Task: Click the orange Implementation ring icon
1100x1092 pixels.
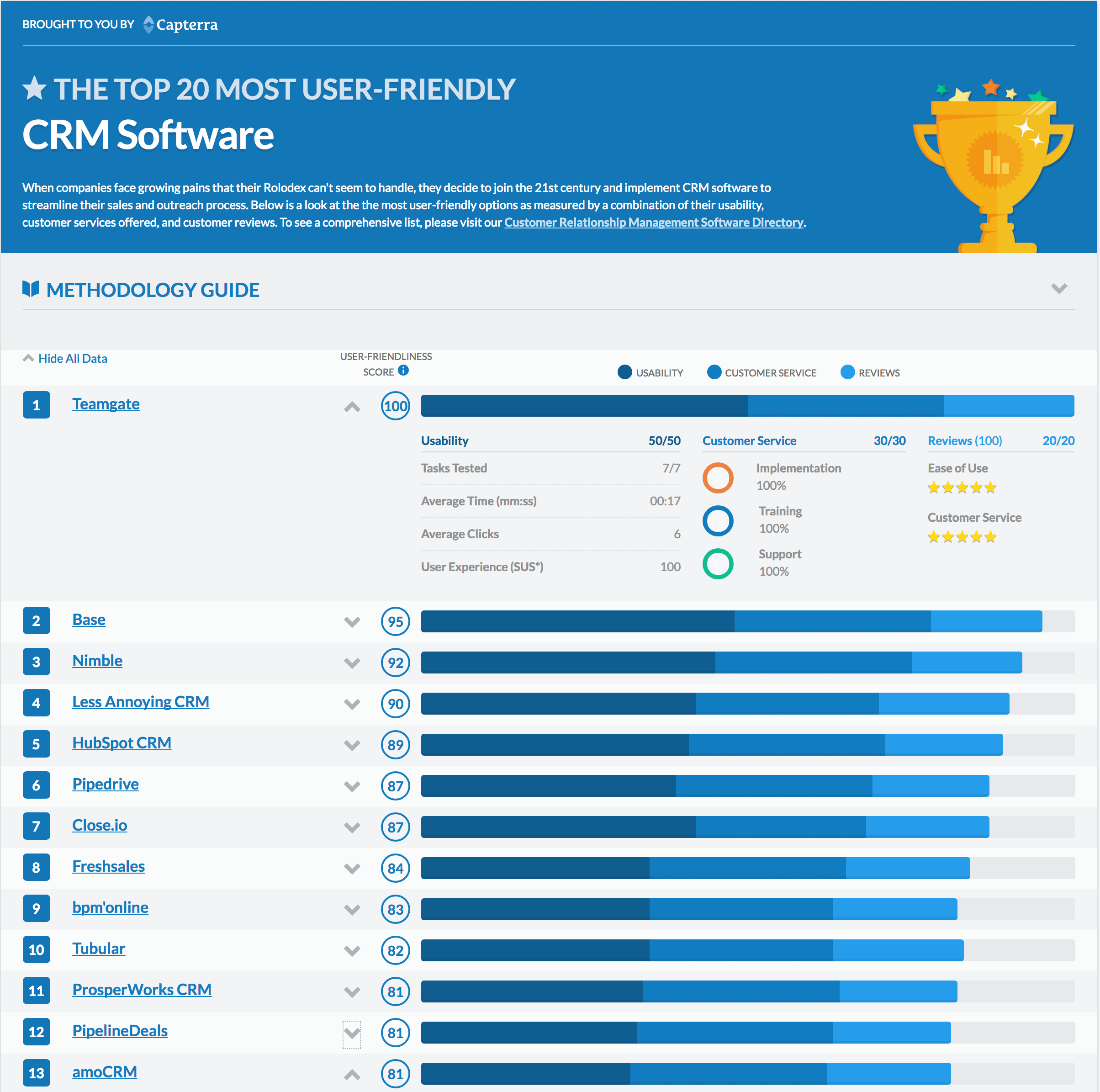Action: point(717,477)
